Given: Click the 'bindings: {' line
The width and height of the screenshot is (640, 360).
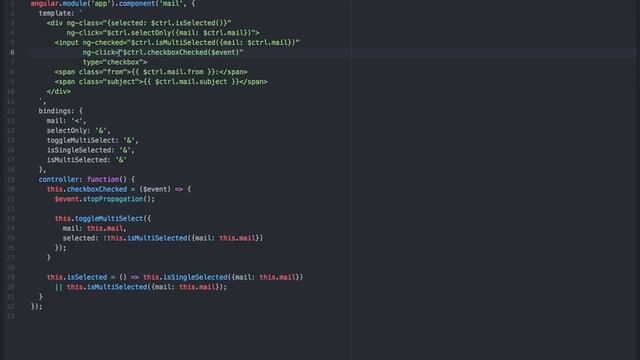Looking at the screenshot, I should point(60,111).
